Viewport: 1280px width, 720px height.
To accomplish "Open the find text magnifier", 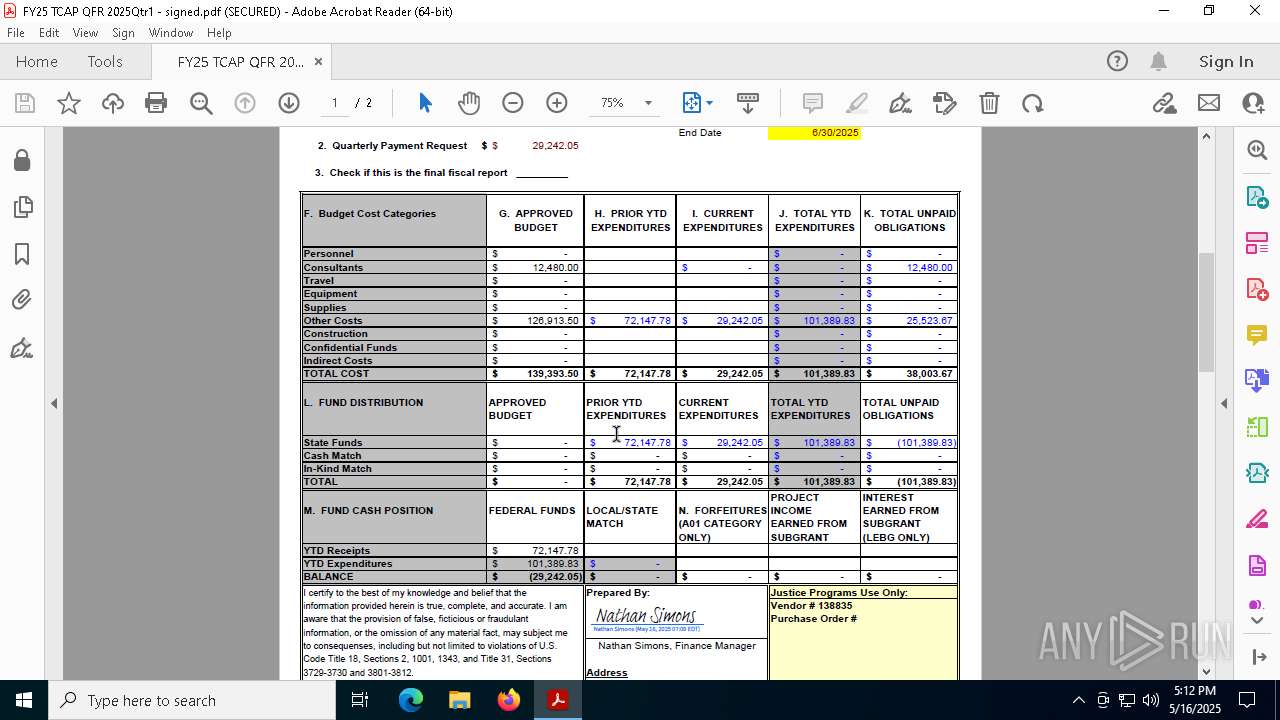I will tap(201, 103).
